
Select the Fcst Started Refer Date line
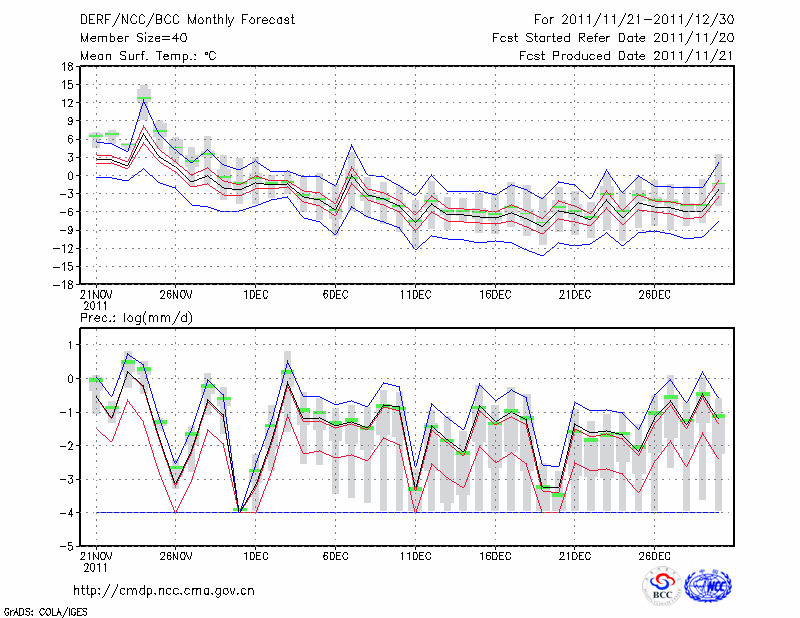point(612,37)
